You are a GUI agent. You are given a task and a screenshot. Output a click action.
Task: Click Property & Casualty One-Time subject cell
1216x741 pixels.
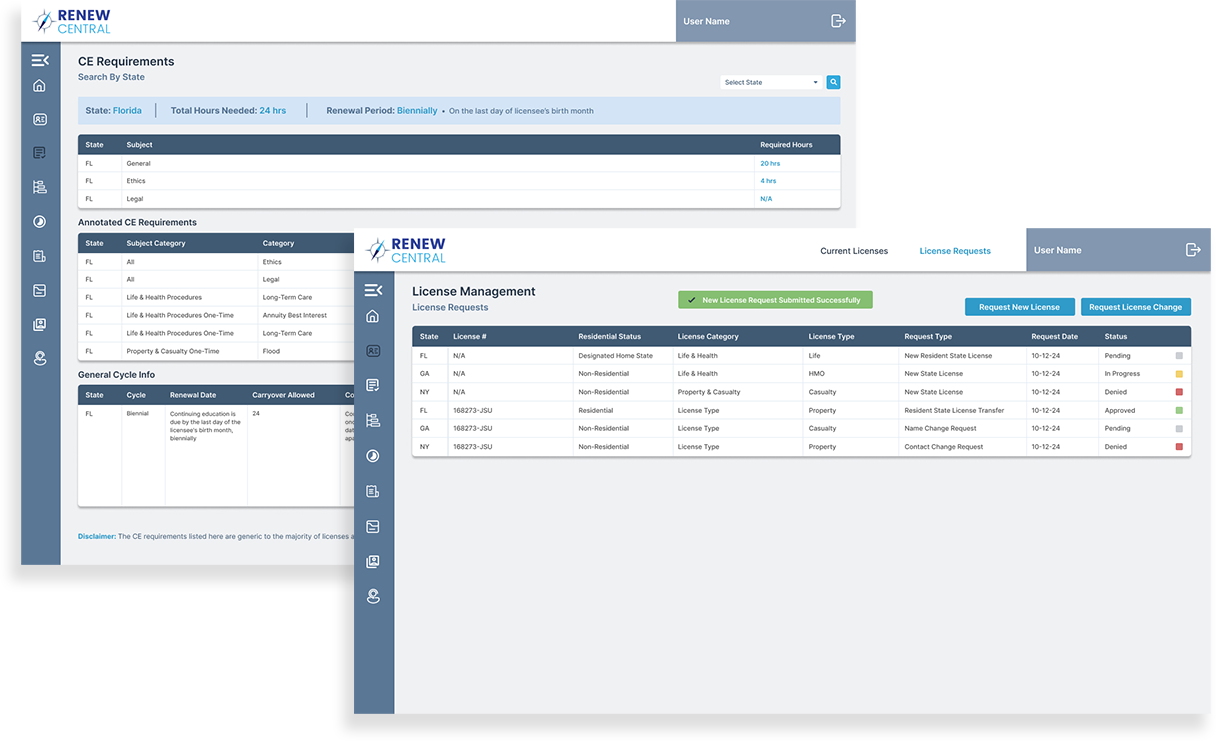tap(173, 351)
